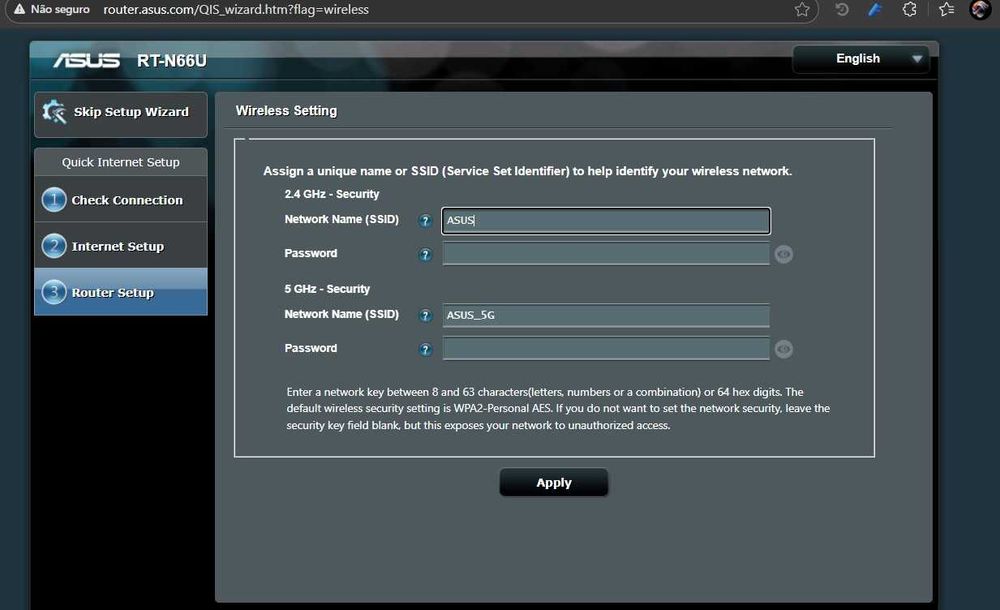The image size is (1000, 610).
Task: Open help for 5 GHz Network Name
Action: coord(425,315)
